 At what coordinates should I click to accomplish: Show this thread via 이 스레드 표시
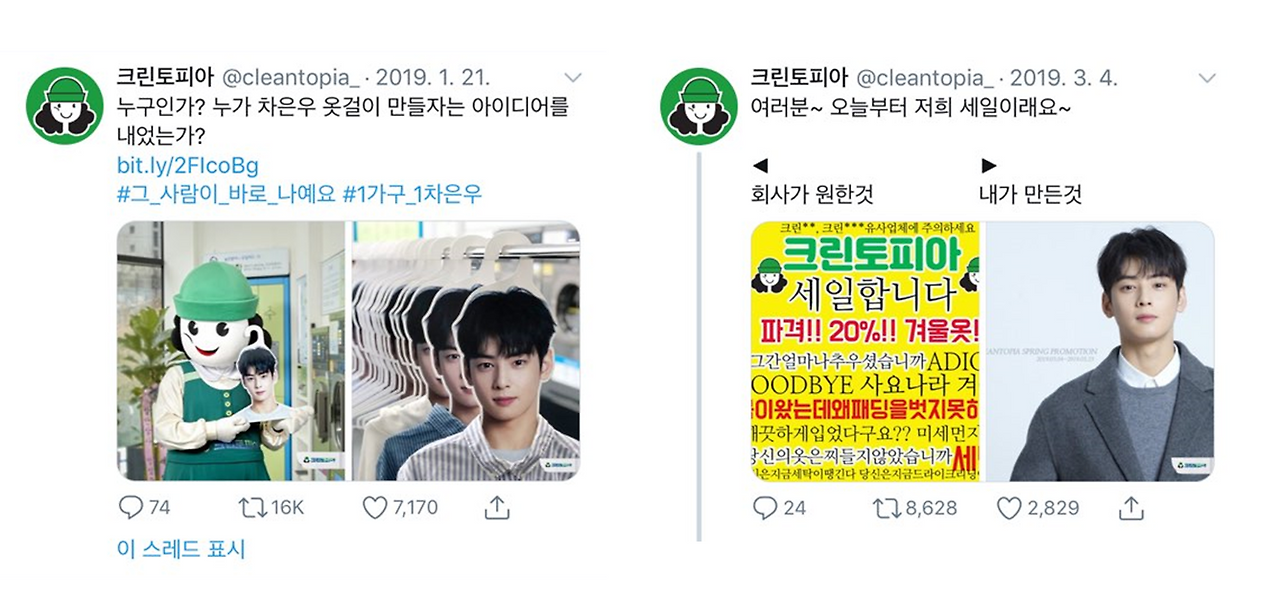coord(181,549)
